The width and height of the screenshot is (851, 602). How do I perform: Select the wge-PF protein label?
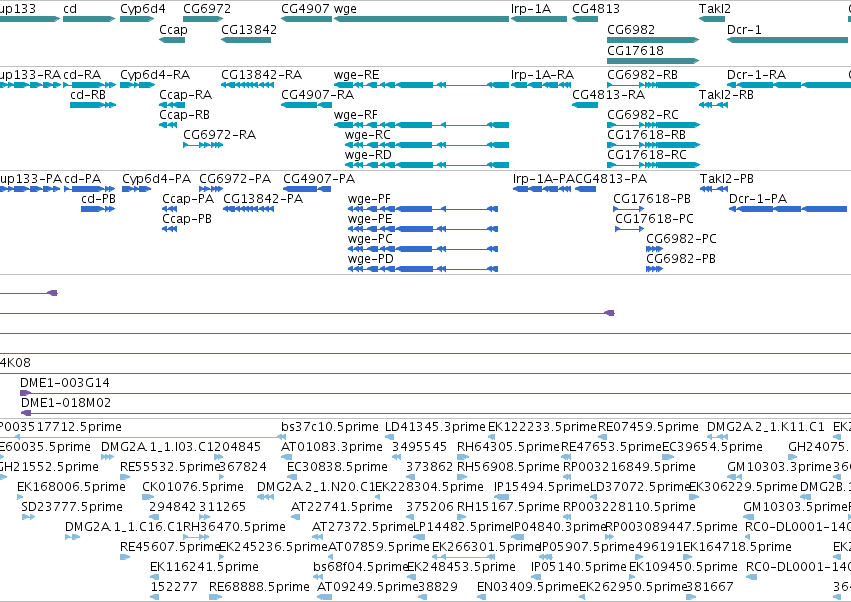click(369, 199)
